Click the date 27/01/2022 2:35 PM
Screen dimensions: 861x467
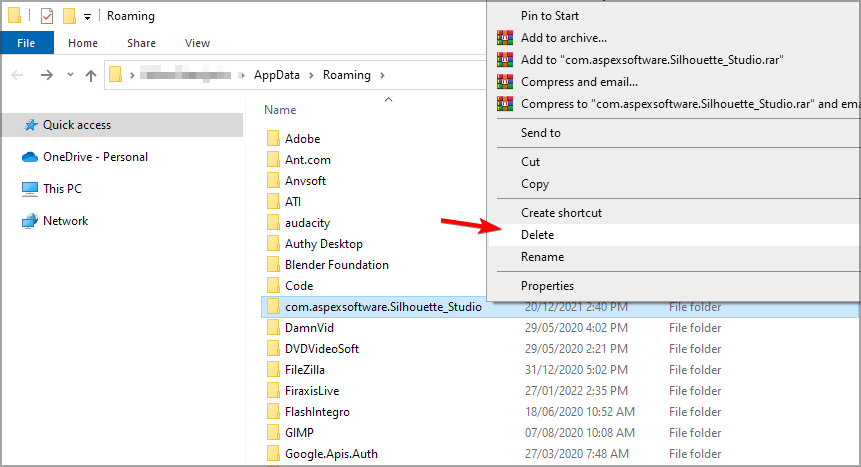(576, 391)
